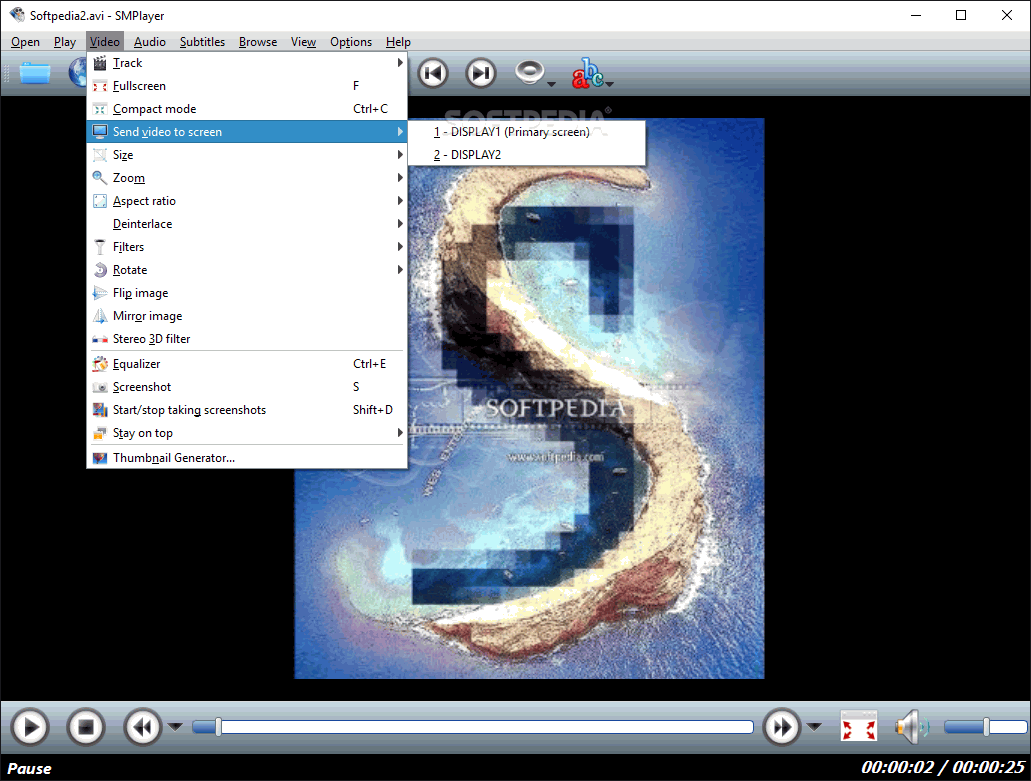Click the Stereo 3D filter glasses icon
1031x781 pixels.
tap(100, 339)
